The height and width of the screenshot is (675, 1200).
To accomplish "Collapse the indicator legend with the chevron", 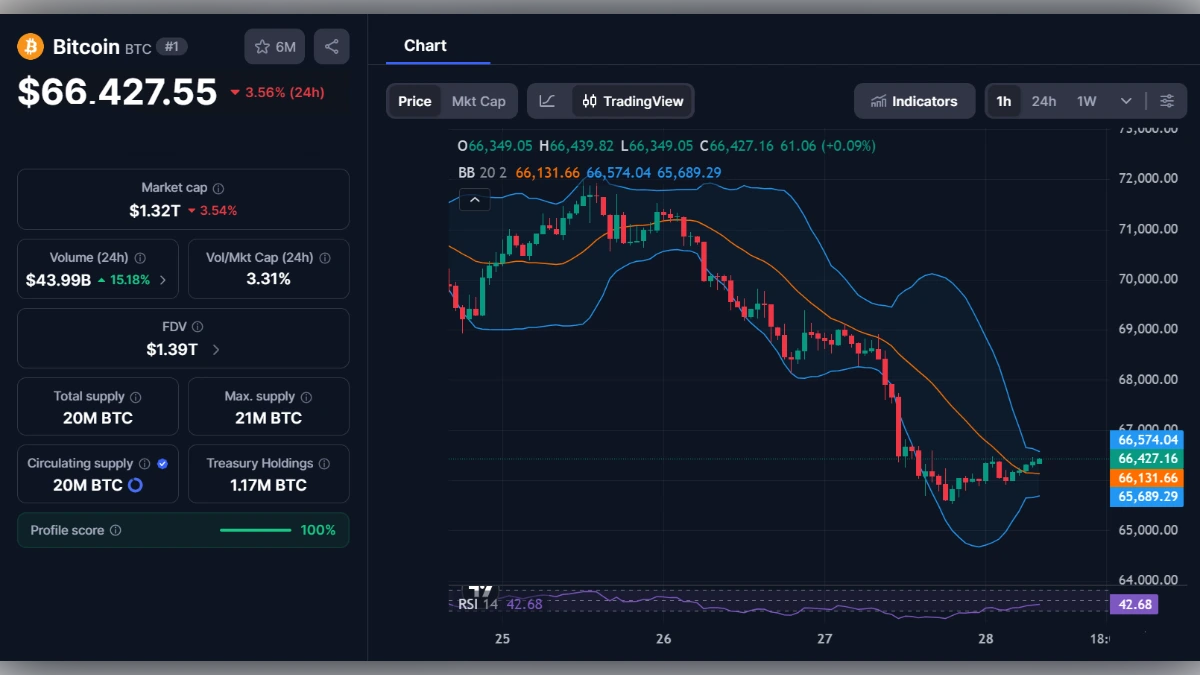I will 475,200.
